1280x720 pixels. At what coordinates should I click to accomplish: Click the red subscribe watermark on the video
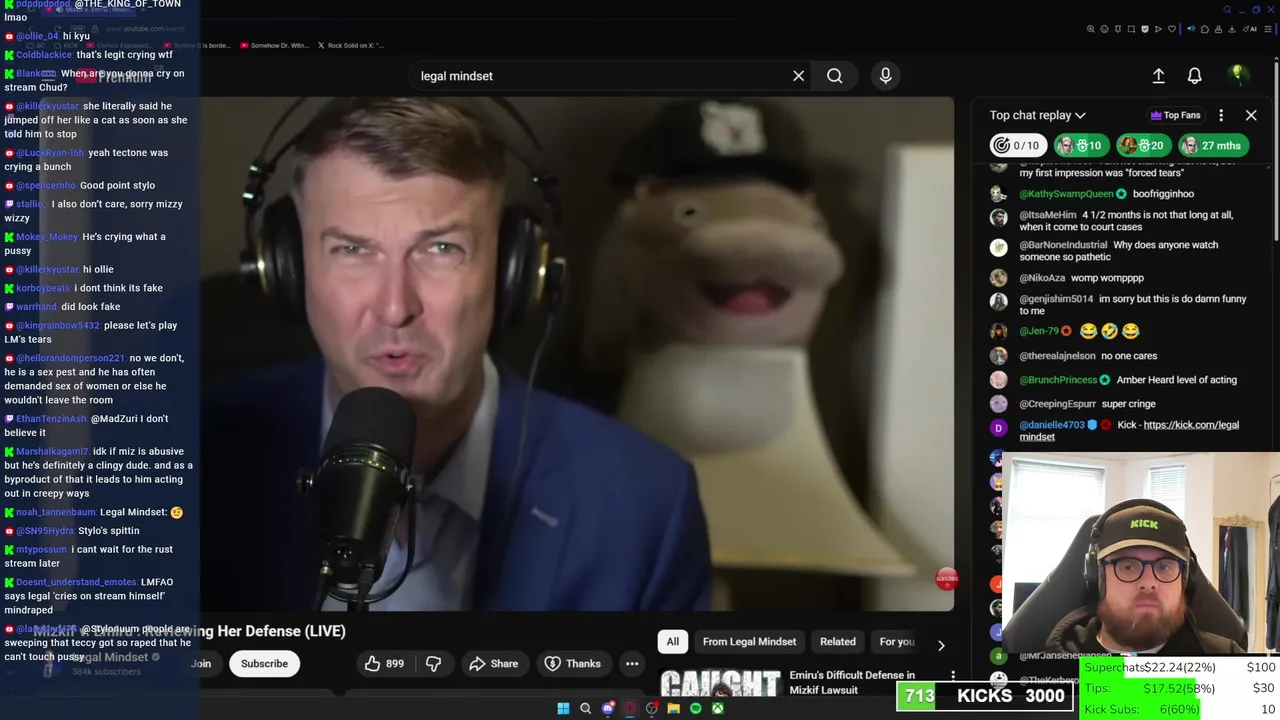tap(946, 579)
